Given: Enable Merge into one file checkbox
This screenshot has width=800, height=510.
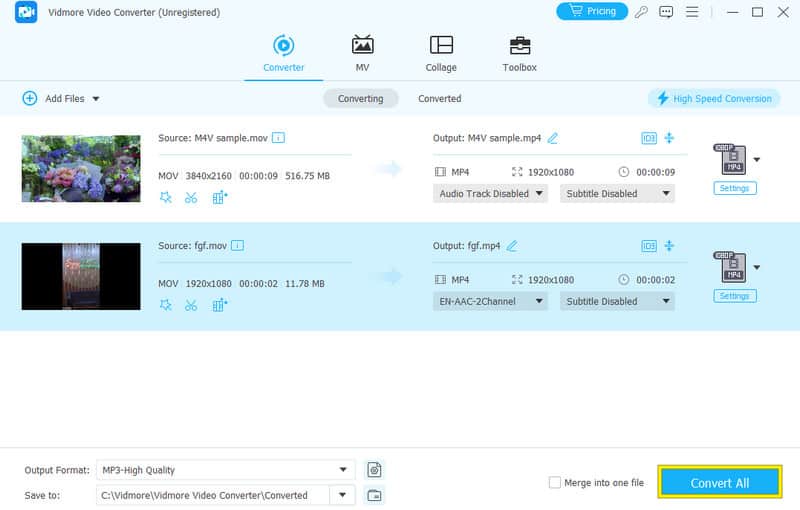Looking at the screenshot, I should pyautogui.click(x=555, y=483).
